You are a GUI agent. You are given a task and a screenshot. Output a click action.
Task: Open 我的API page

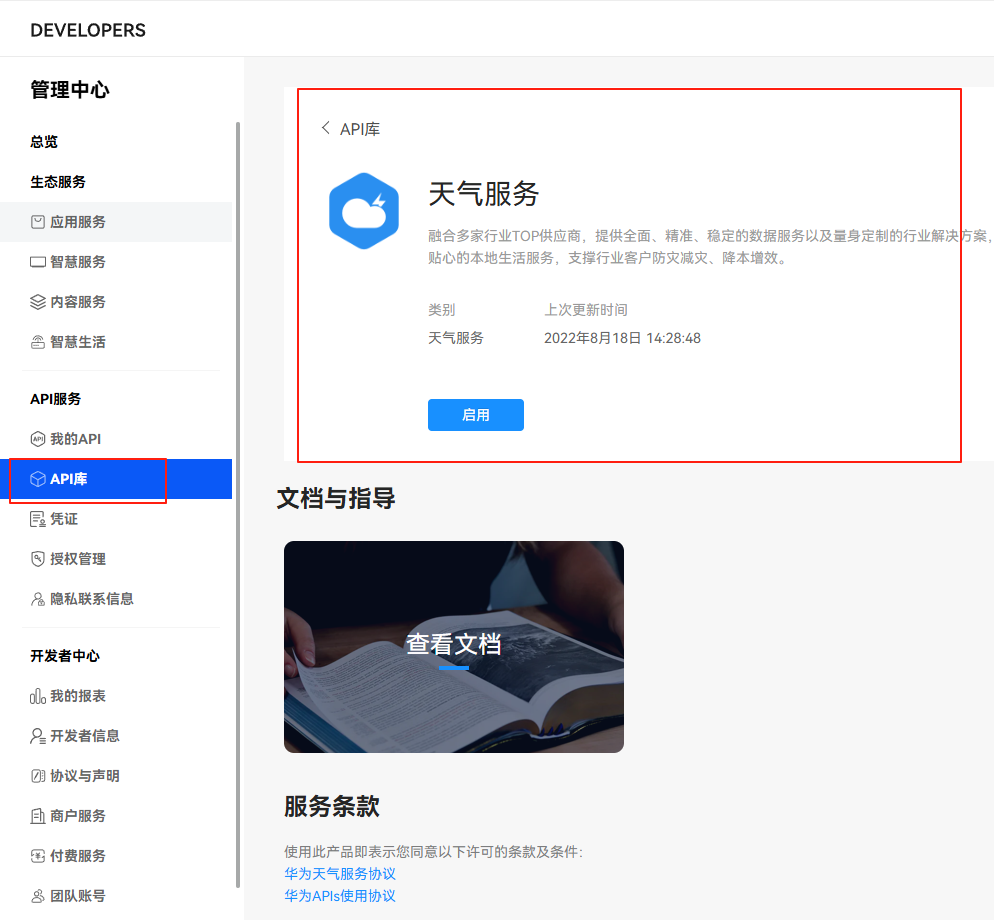(116, 439)
